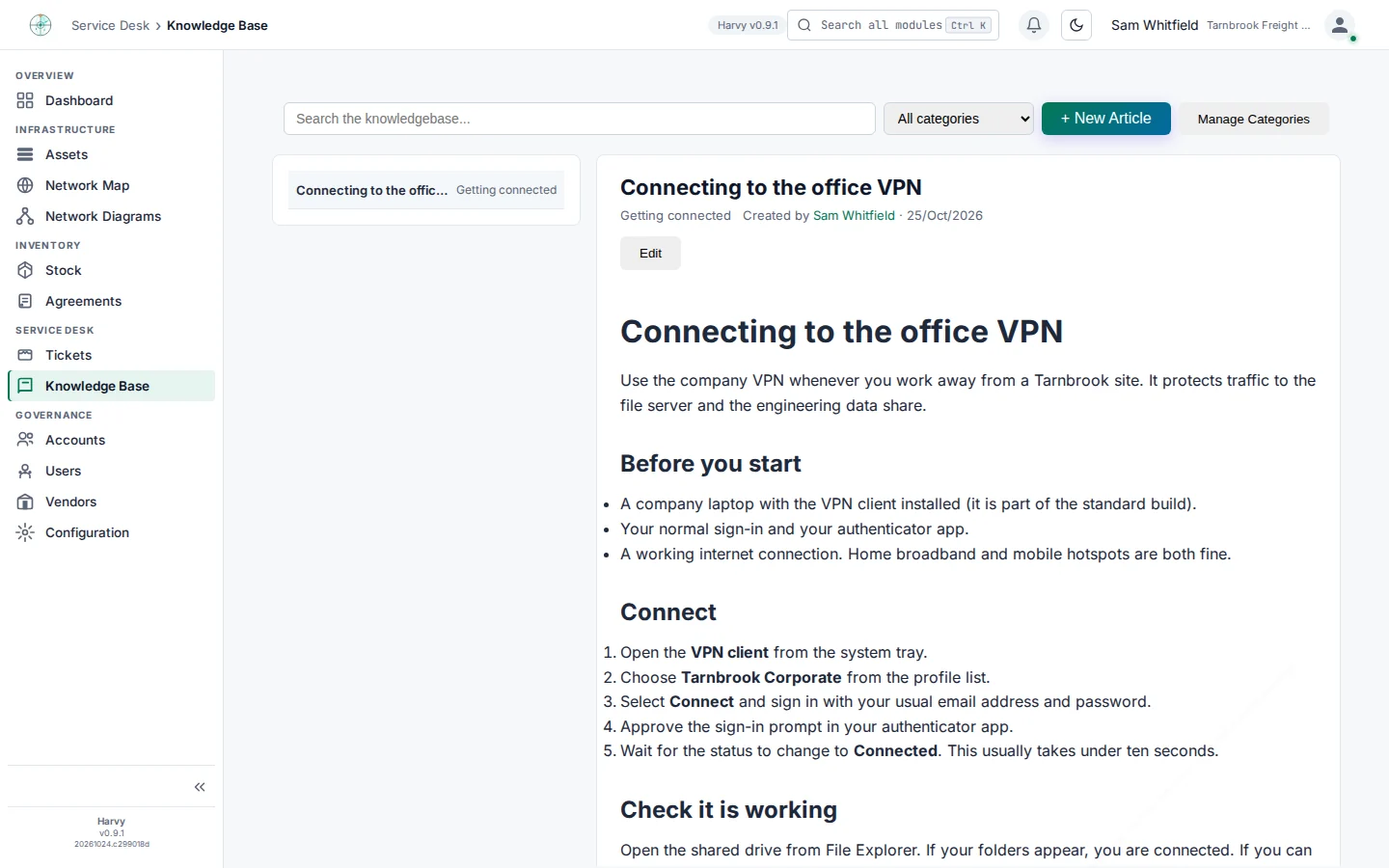Click the Vendors building icon
Screen dimensions: 1389x868
pos(25,502)
